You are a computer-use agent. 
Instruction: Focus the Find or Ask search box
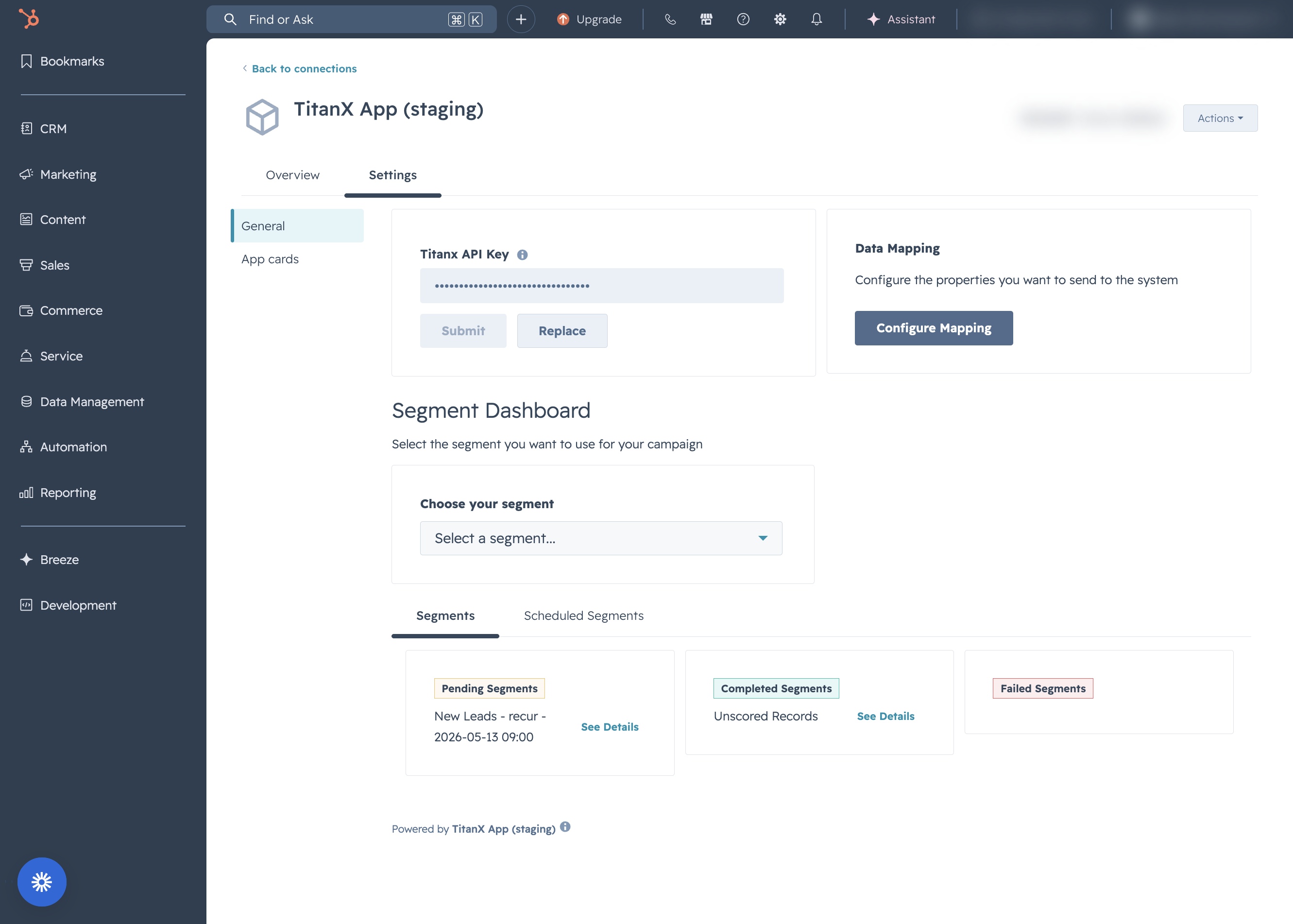351,19
